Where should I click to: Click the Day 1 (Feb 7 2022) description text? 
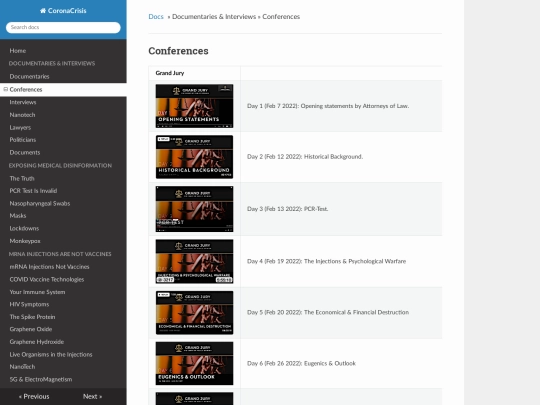(x=328, y=106)
